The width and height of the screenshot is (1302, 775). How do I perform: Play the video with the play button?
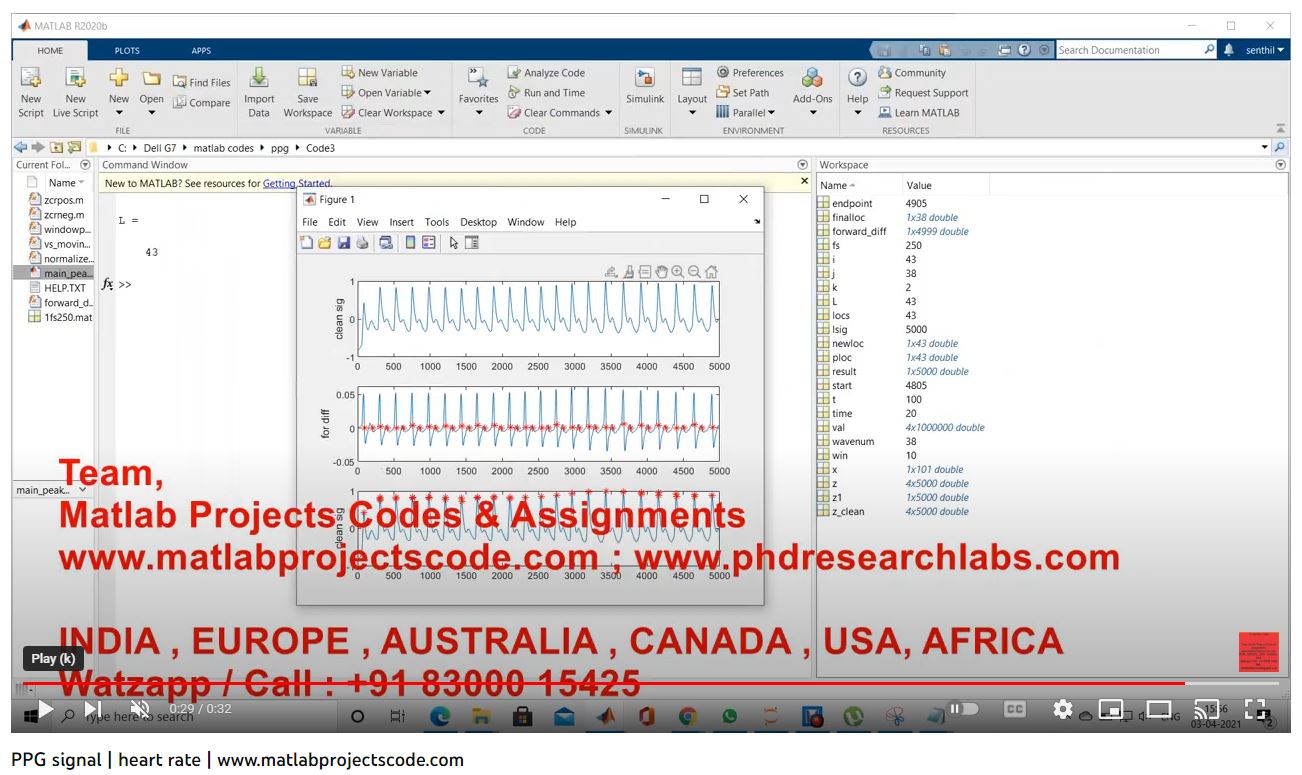pyautogui.click(x=45, y=709)
